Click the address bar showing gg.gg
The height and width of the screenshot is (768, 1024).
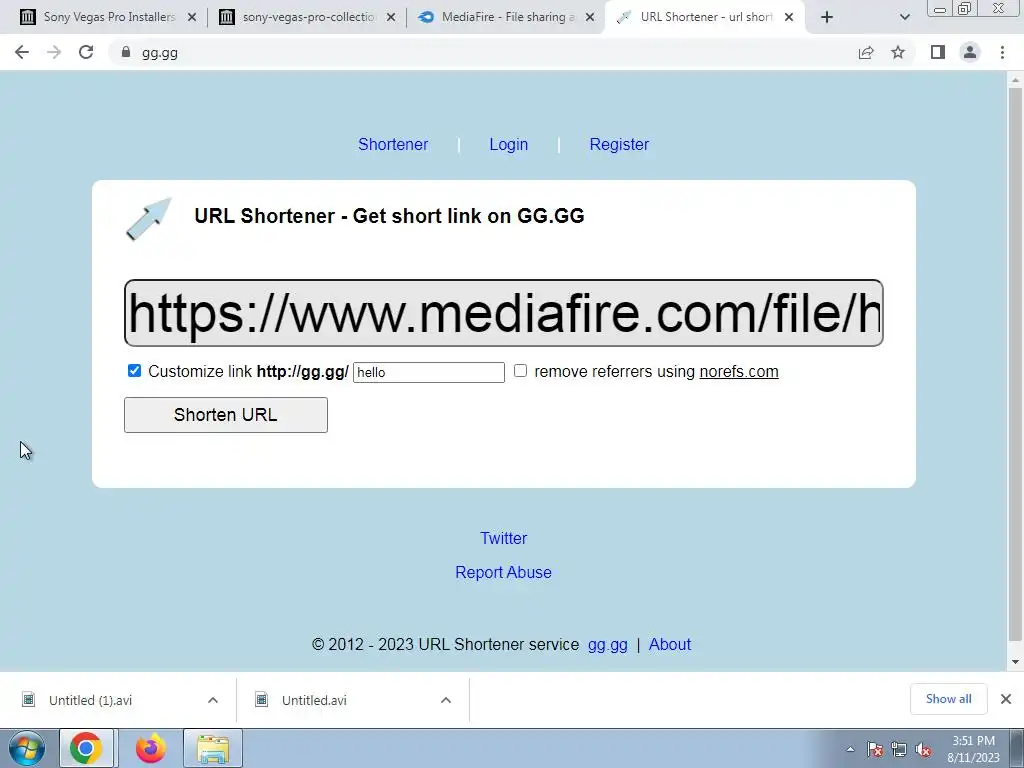point(483,52)
